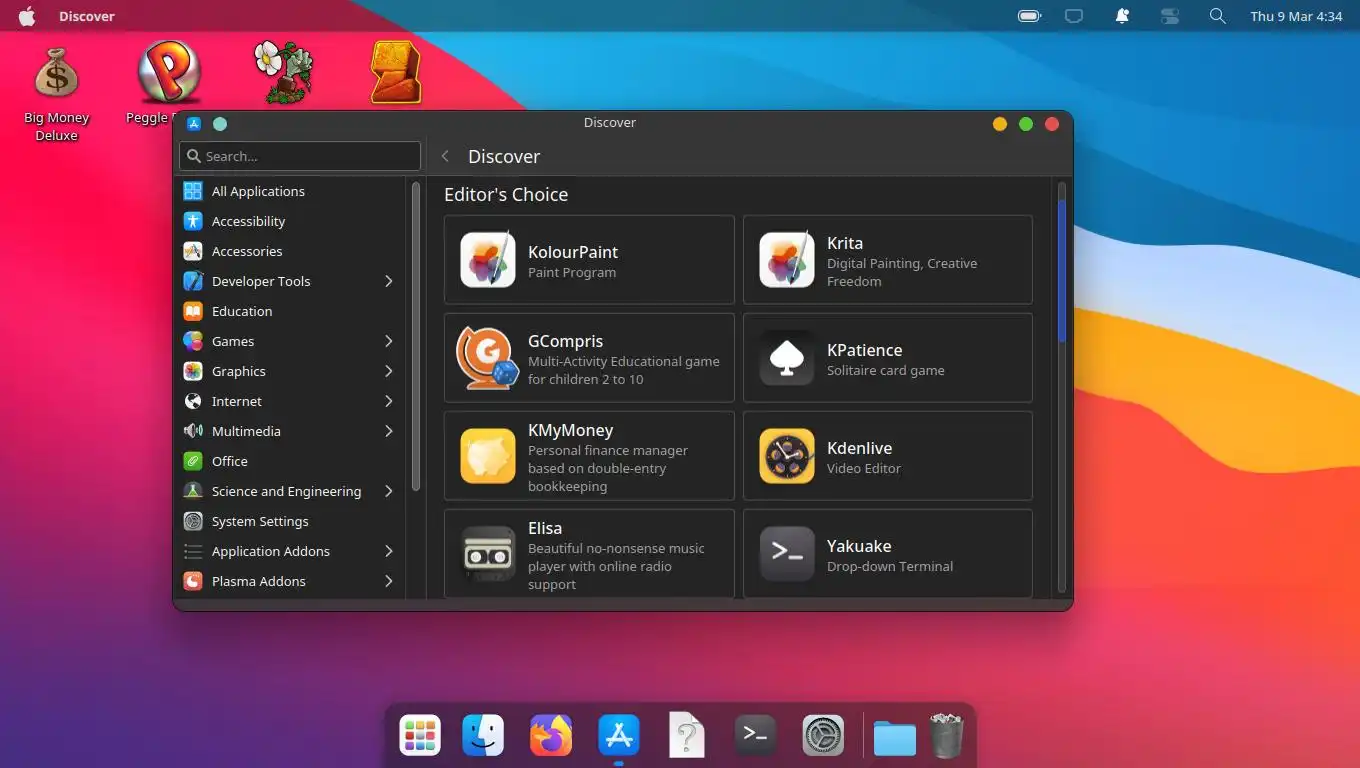Click the clock showing Thu 9 Mar
1360x768 pixels.
tap(1296, 16)
